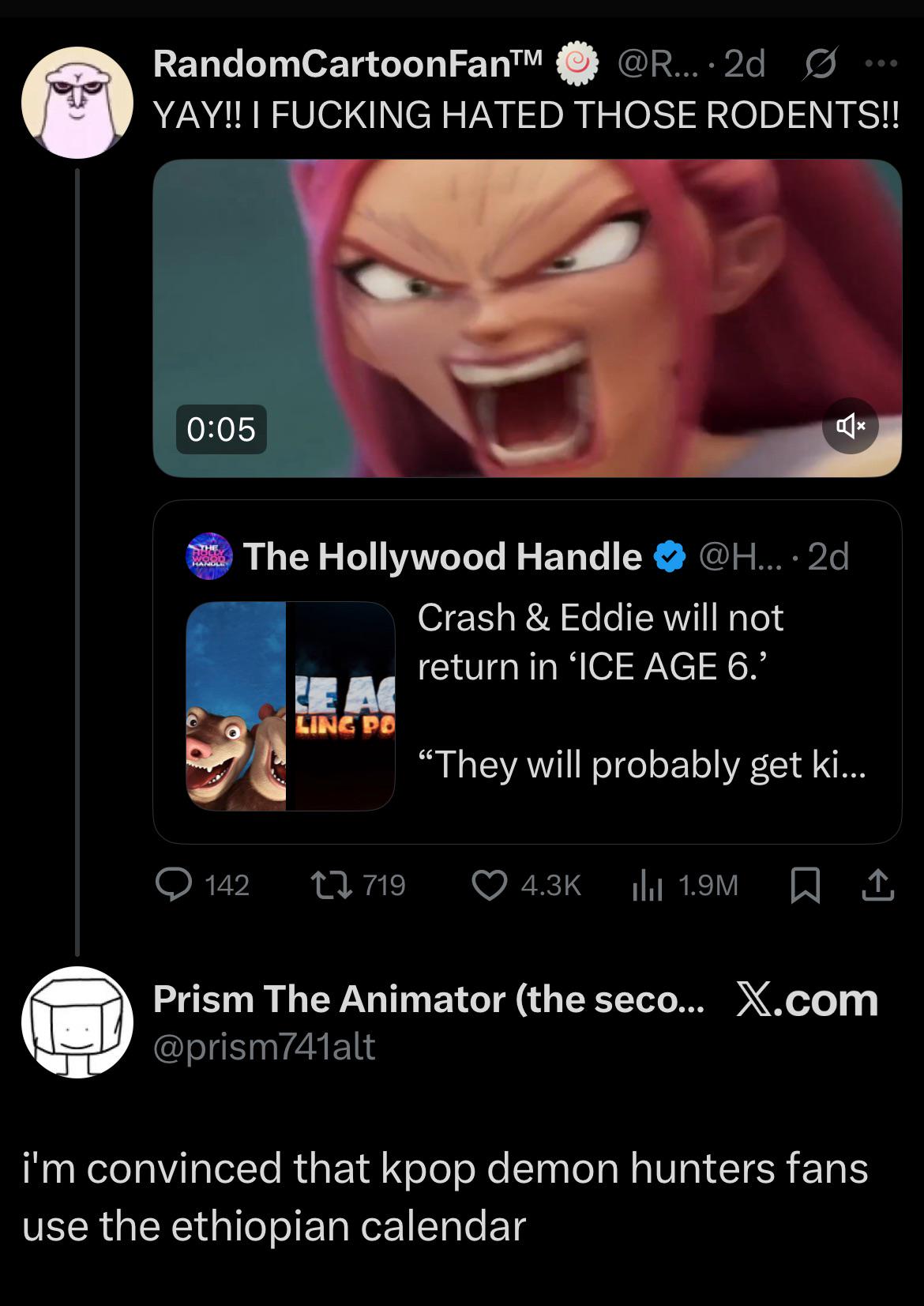
Task: Click the RandomCartoonFan display name
Action: [347, 64]
